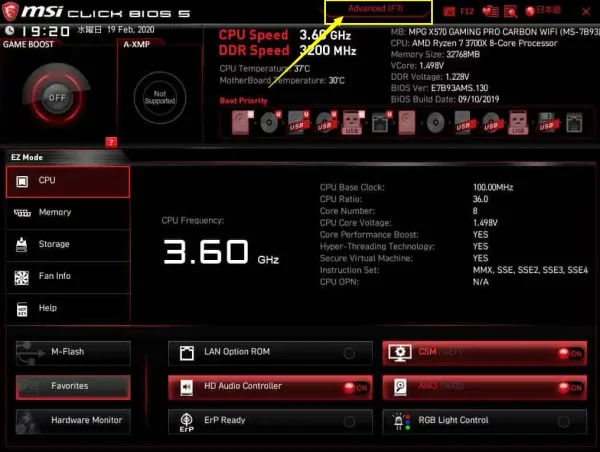Click the red question mark under Game Boost
This screenshot has width=600, height=452.
coord(111,142)
